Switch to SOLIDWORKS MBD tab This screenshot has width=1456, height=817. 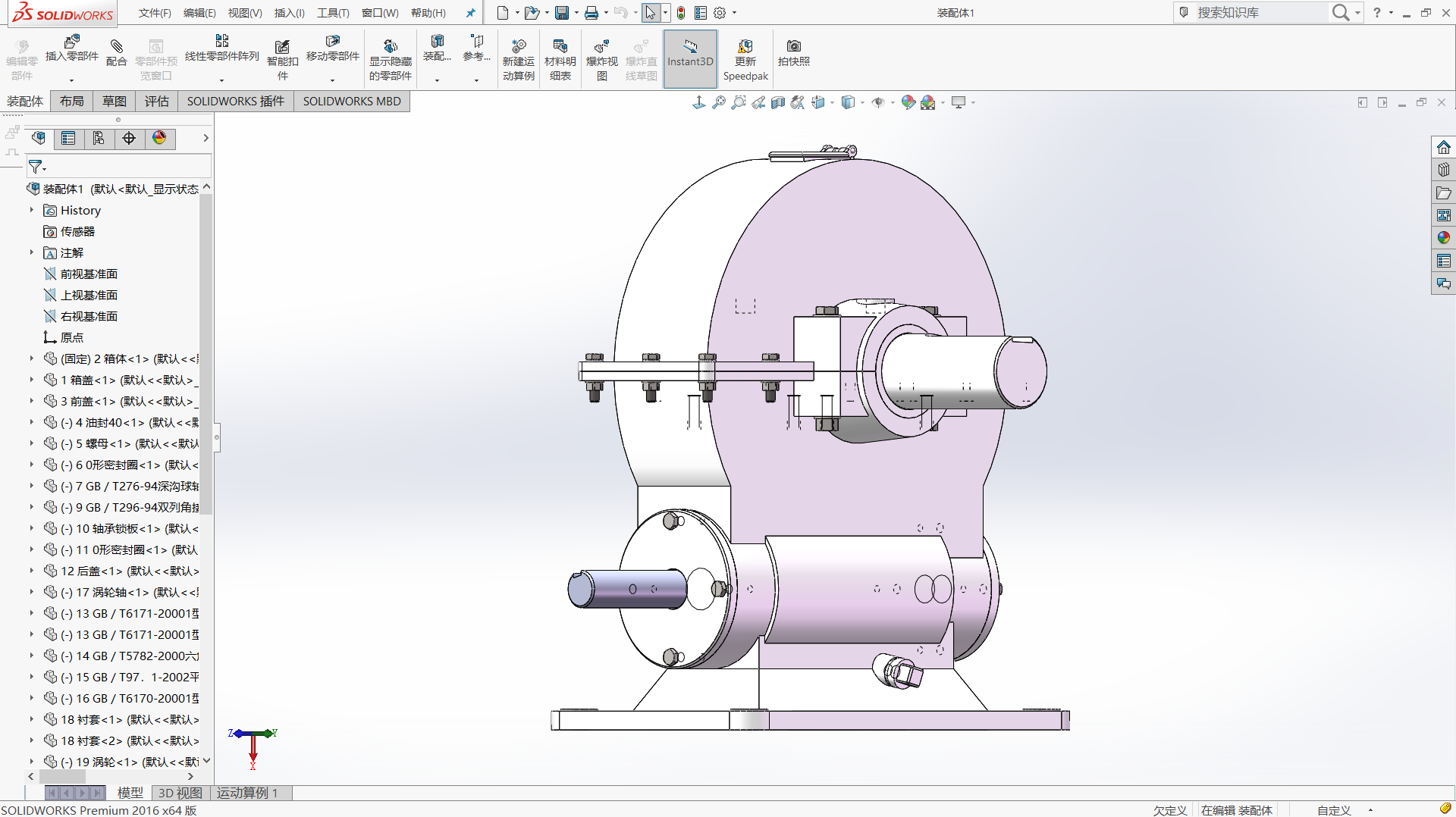coord(352,101)
